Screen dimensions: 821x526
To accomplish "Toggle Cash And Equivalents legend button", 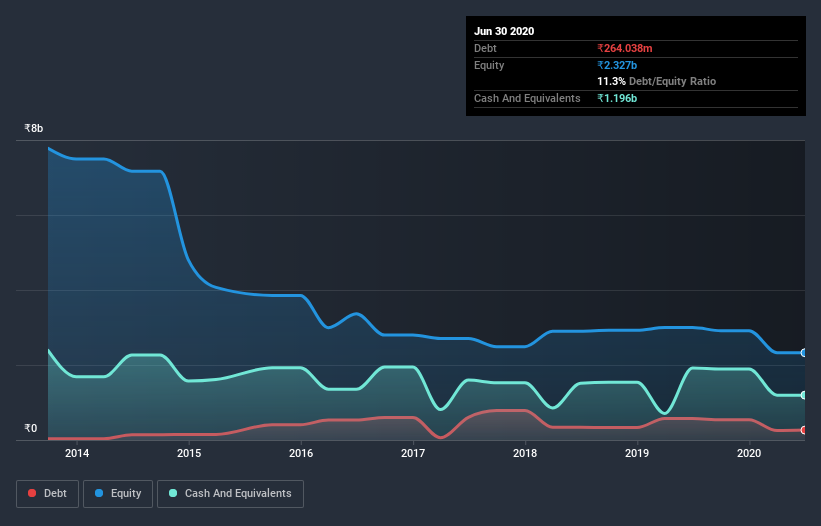I will coord(230,494).
